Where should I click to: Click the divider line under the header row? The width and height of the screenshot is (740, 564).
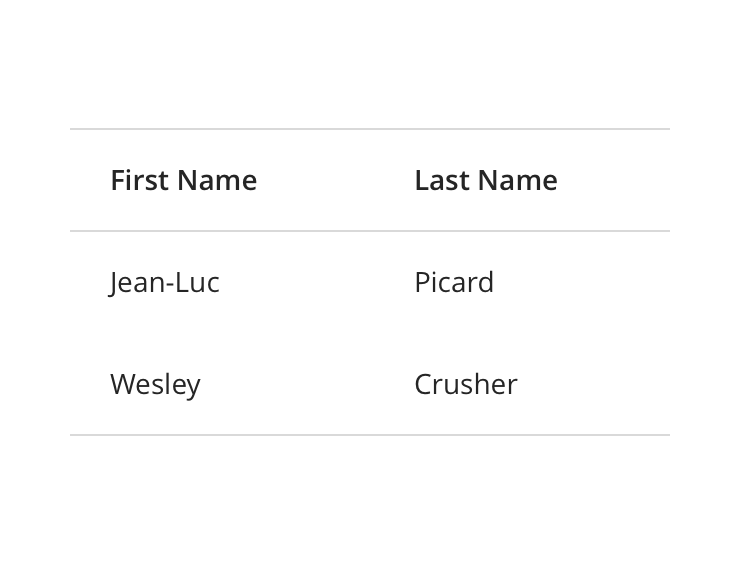(370, 231)
